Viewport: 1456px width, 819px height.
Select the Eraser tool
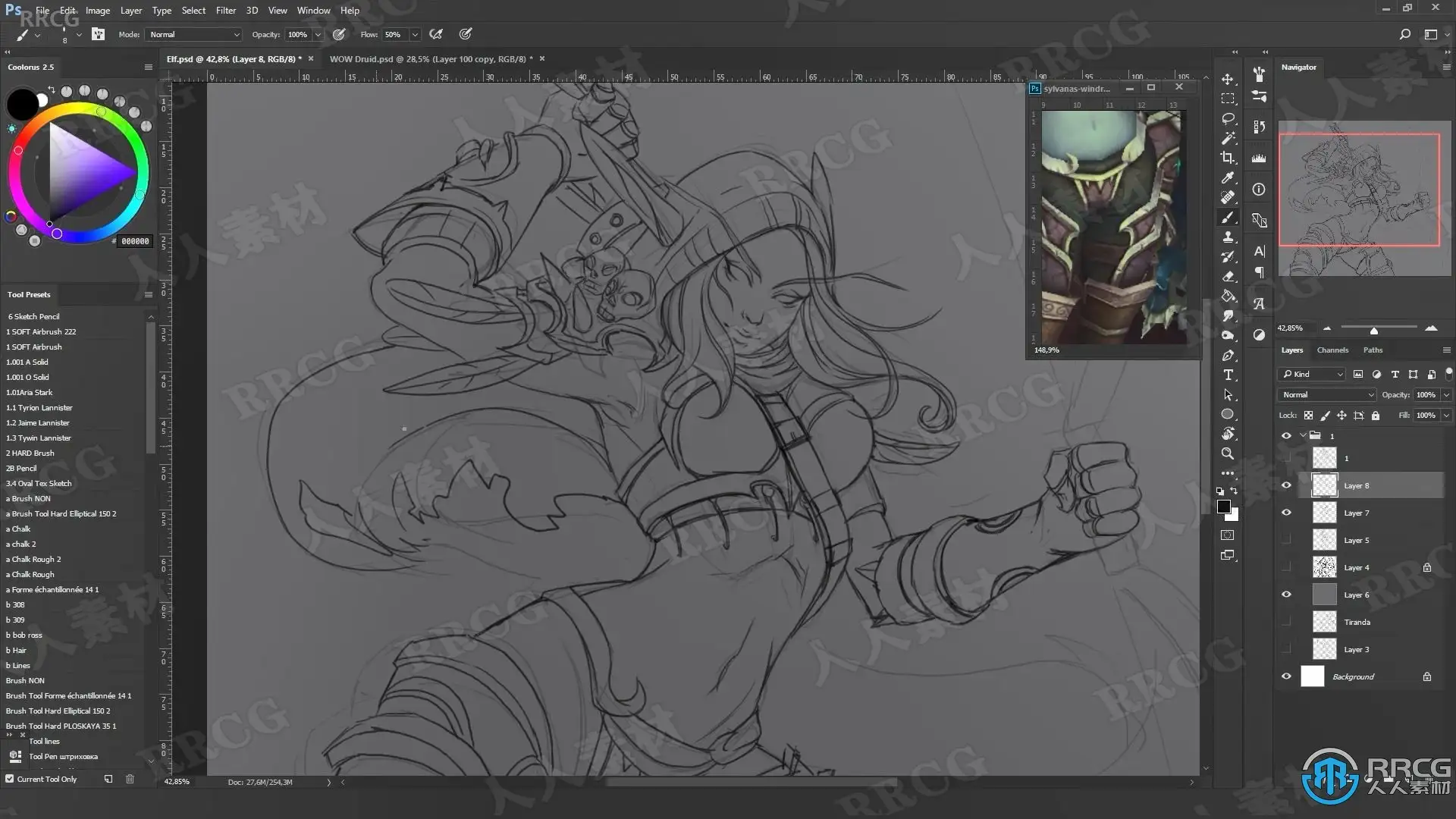[1228, 276]
